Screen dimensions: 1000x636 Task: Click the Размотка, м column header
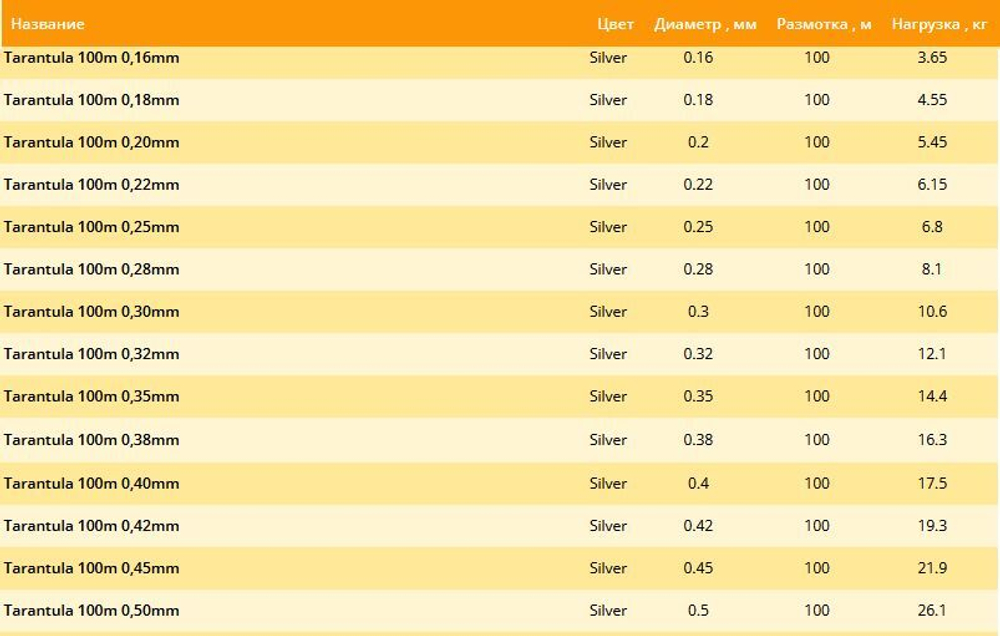point(824,24)
